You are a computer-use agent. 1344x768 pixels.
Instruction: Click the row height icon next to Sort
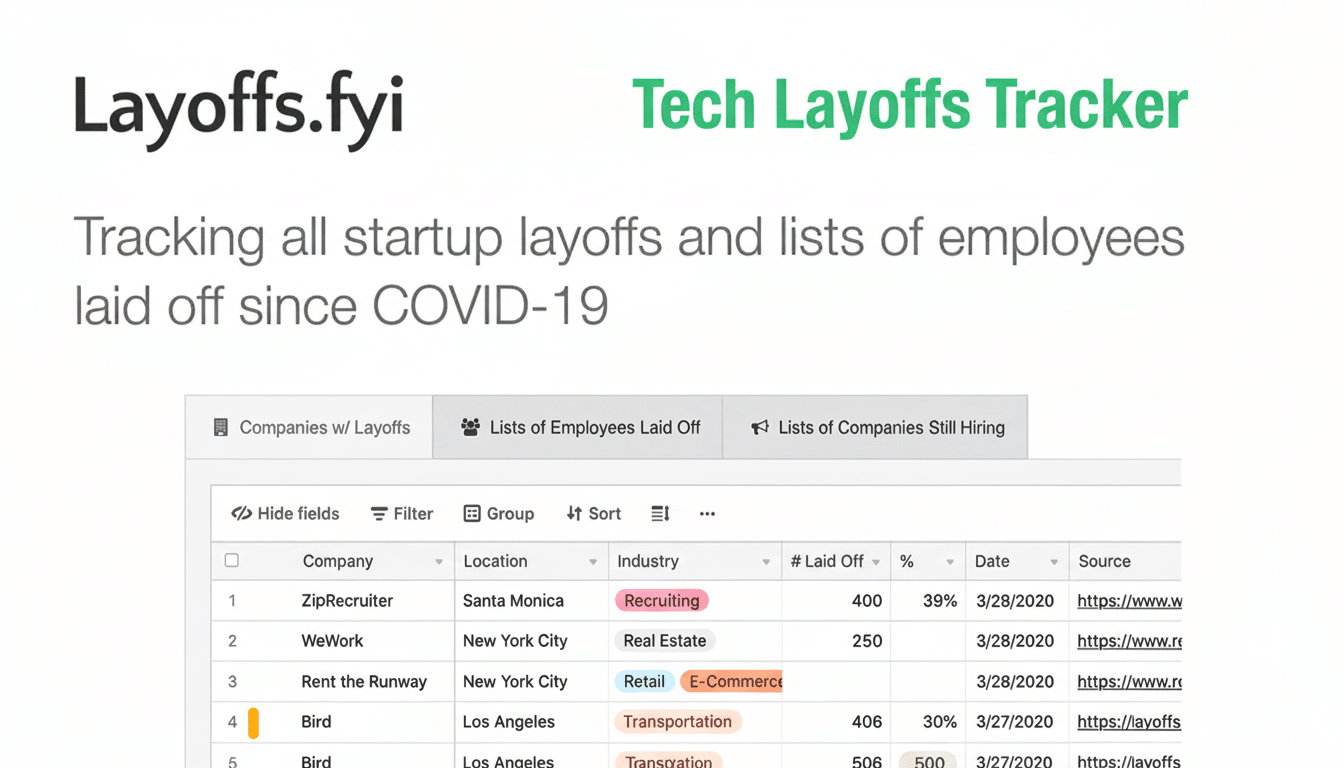click(x=659, y=513)
